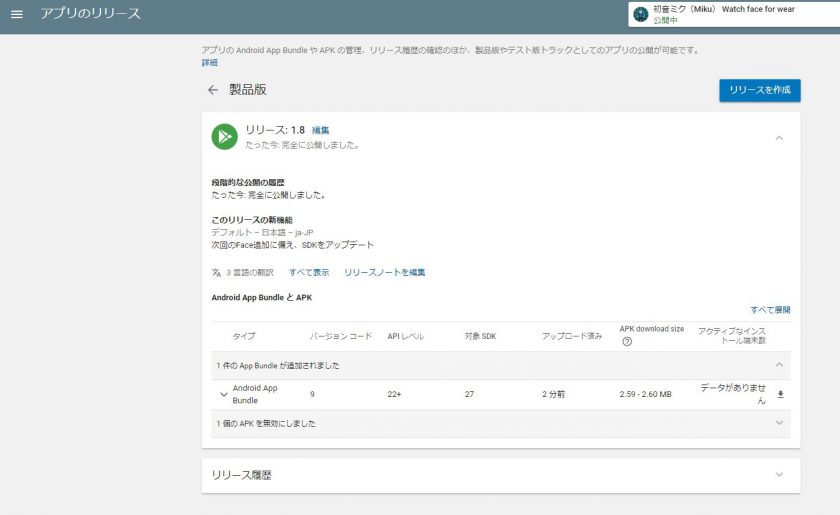Expand the リリース履歴 section
The height and width of the screenshot is (515, 840).
point(500,475)
